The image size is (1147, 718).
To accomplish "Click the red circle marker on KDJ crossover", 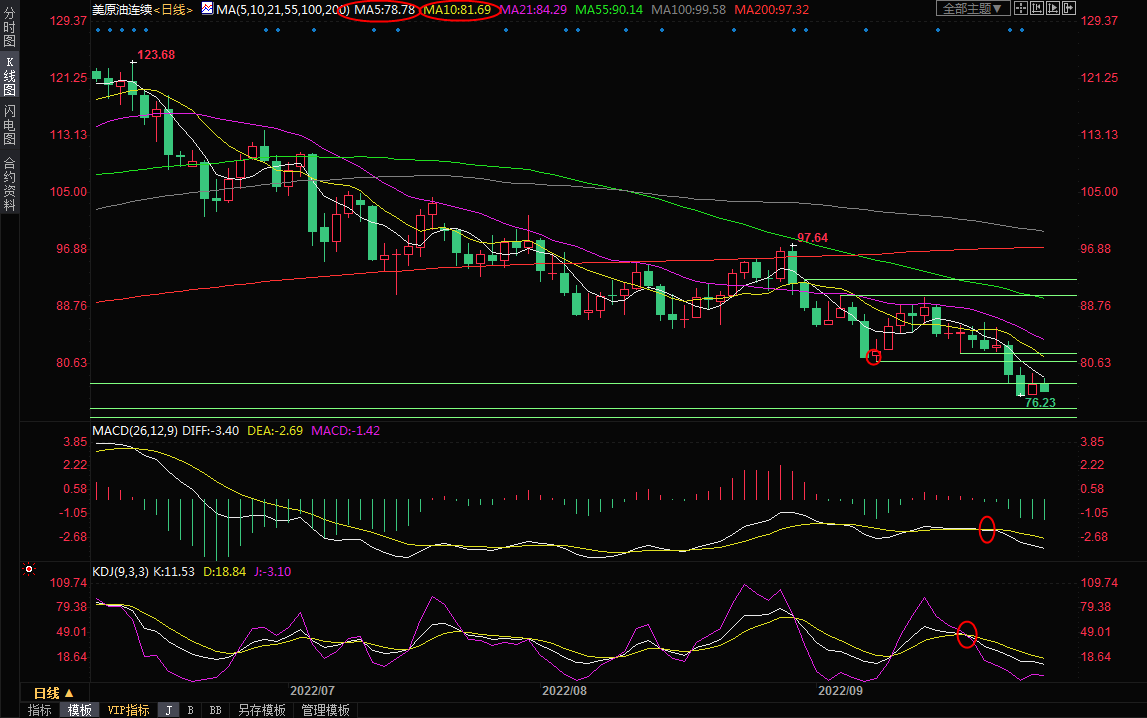I will [966, 634].
